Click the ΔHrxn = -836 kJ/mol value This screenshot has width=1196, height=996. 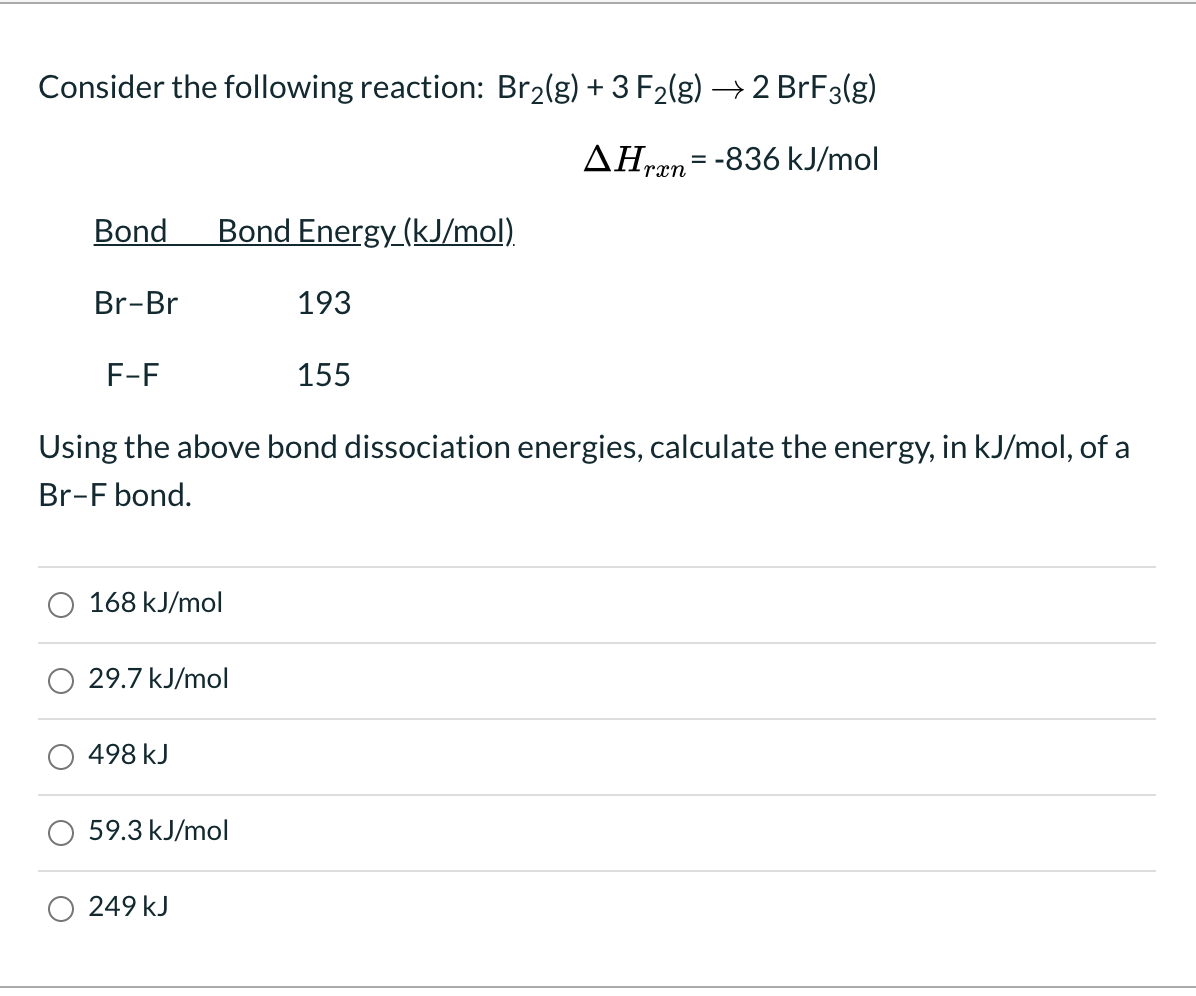coord(729,159)
